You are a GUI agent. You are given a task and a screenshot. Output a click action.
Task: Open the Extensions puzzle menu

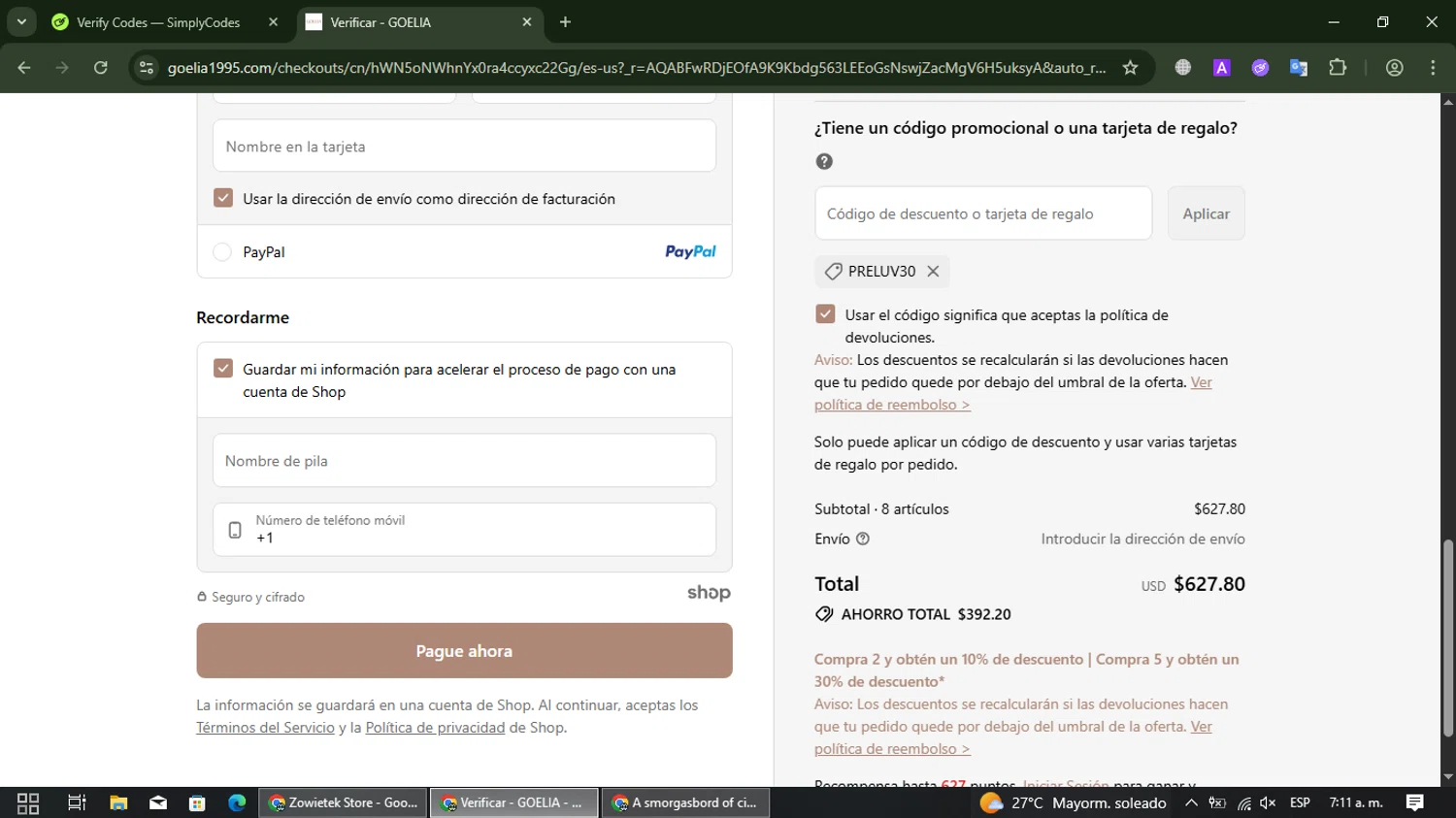pyautogui.click(x=1338, y=68)
